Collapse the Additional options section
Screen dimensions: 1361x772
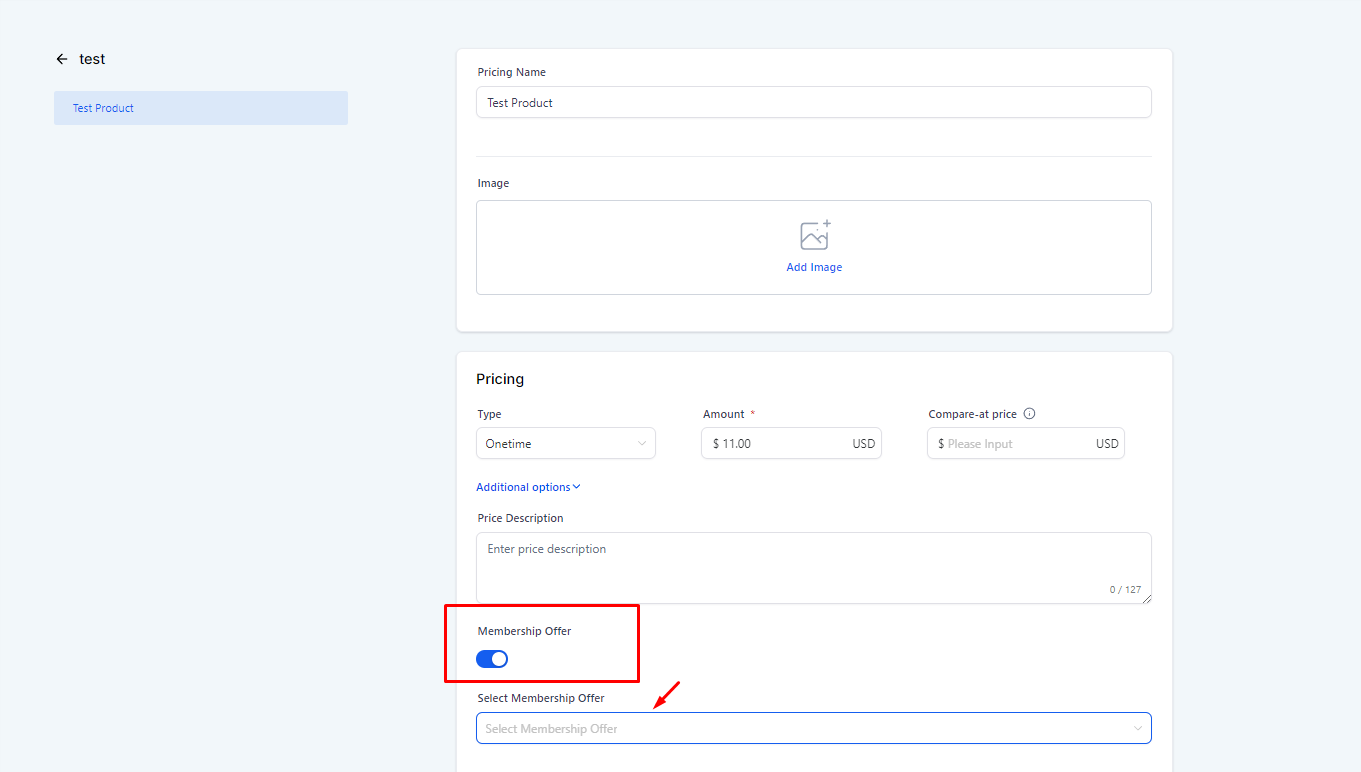click(x=523, y=487)
